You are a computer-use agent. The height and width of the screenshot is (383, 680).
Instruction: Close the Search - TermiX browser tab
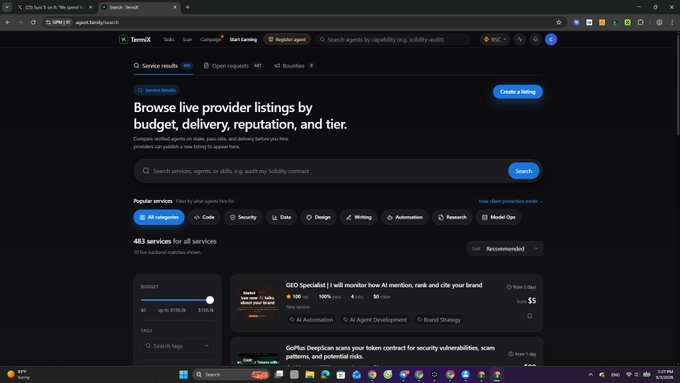tap(175, 7)
